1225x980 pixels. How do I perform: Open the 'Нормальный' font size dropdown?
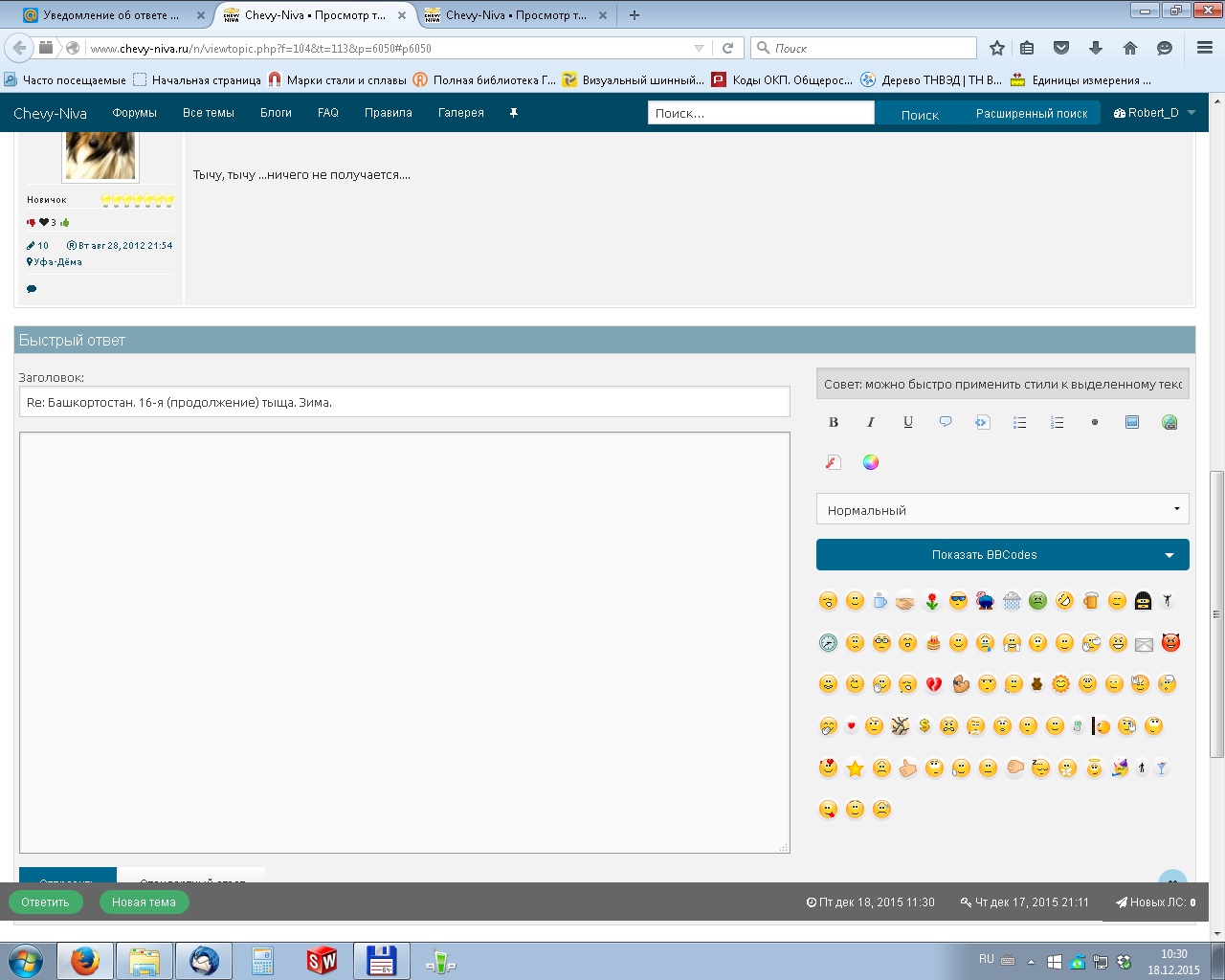point(1002,510)
